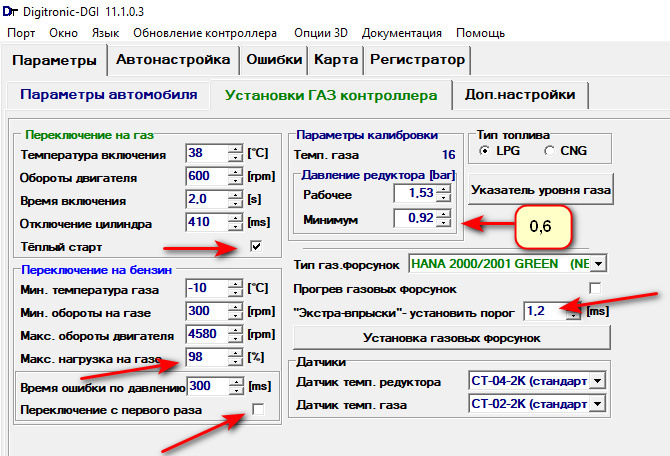The width and height of the screenshot is (670, 456).
Task: Click the Мин. обороты на газе field
Action: tap(207, 311)
